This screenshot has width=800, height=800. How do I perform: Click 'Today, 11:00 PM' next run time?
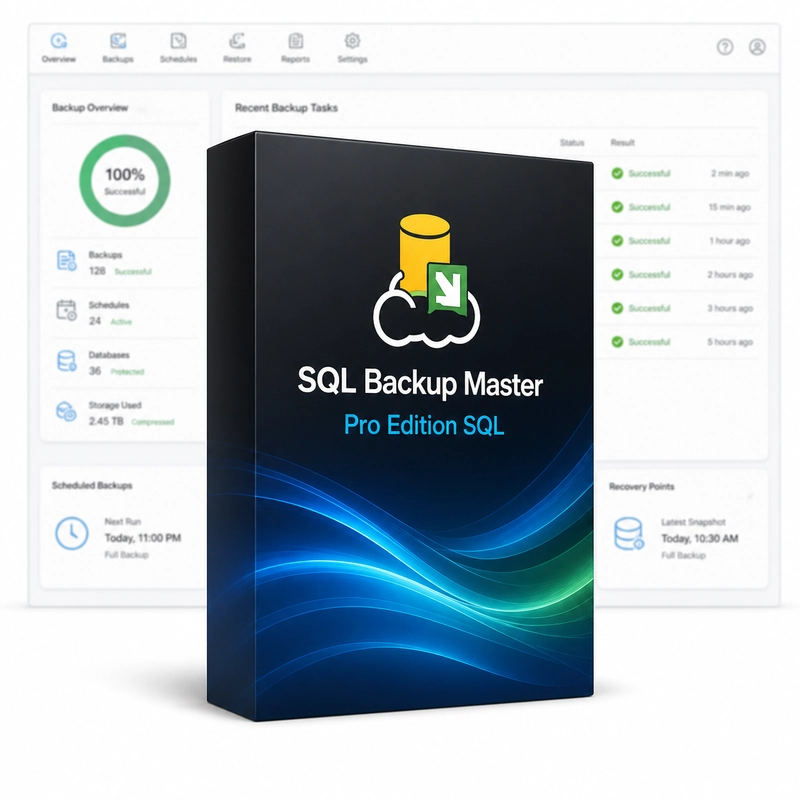pos(143,538)
